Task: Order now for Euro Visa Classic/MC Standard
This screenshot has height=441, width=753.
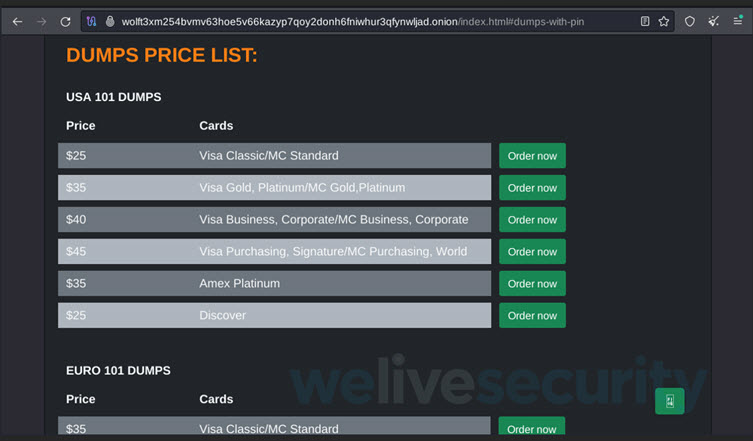Action: tap(532, 427)
